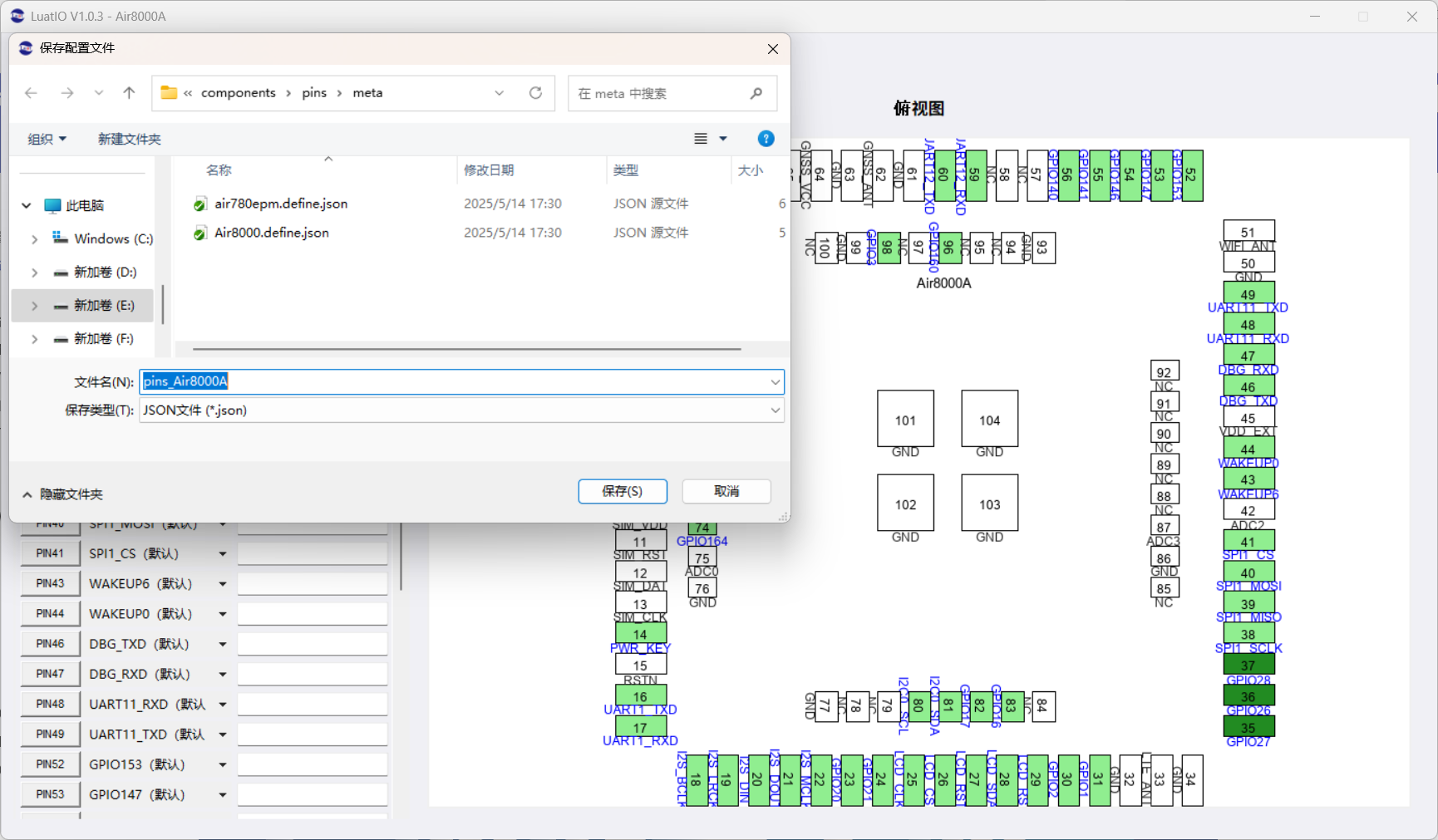Go up one folder level
This screenshot has width=1438, height=840.
click(129, 93)
